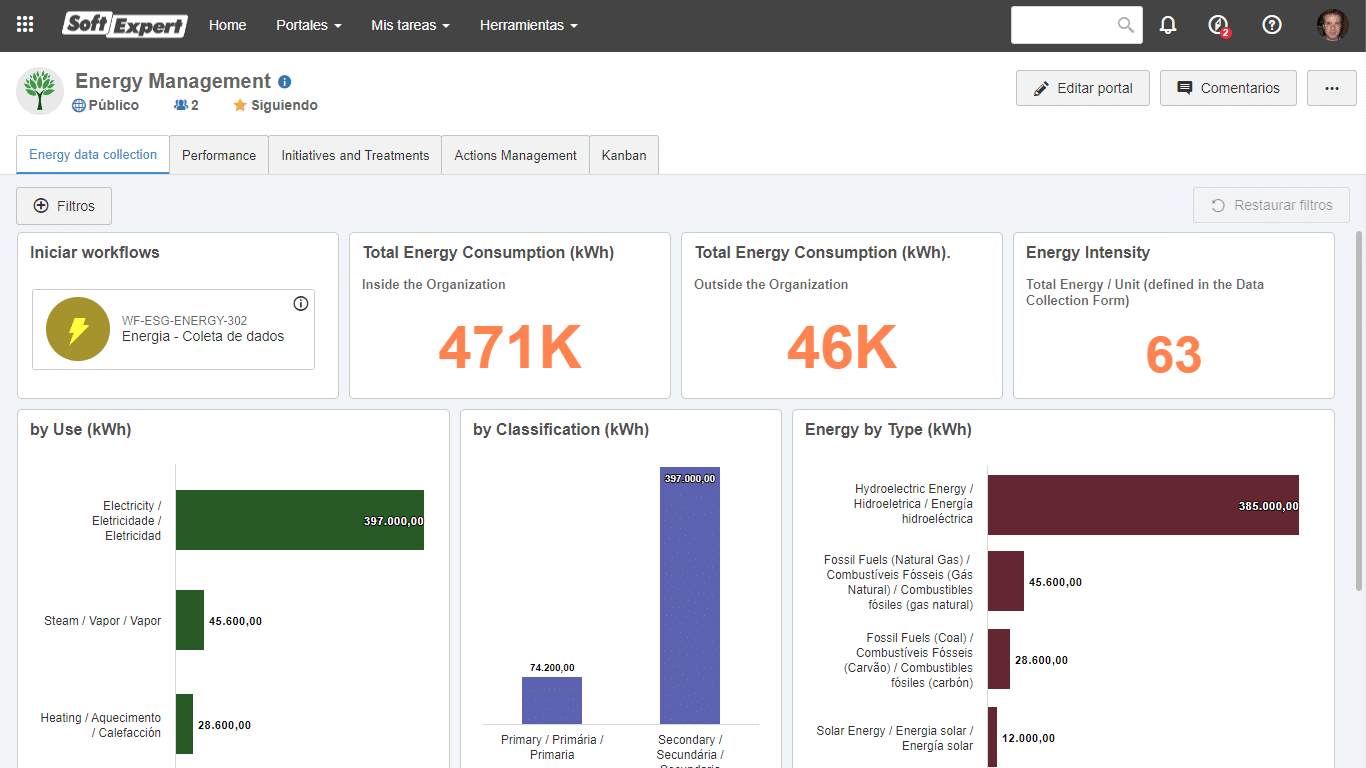Open the help question mark icon
The height and width of the screenshot is (768, 1366).
[1272, 25]
